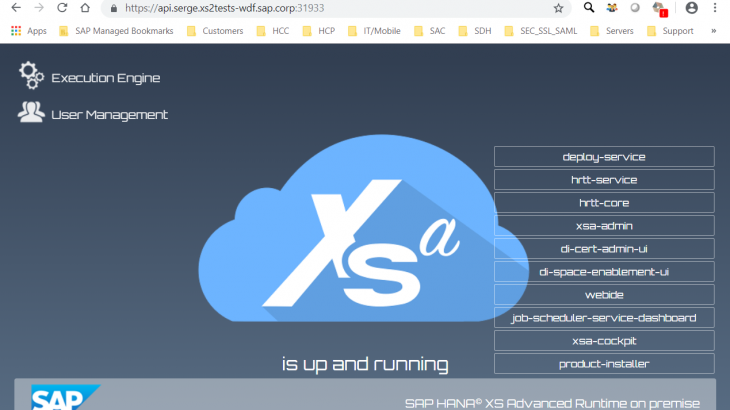
Task: Launch the hrtt-core application
Action: [x=604, y=203]
